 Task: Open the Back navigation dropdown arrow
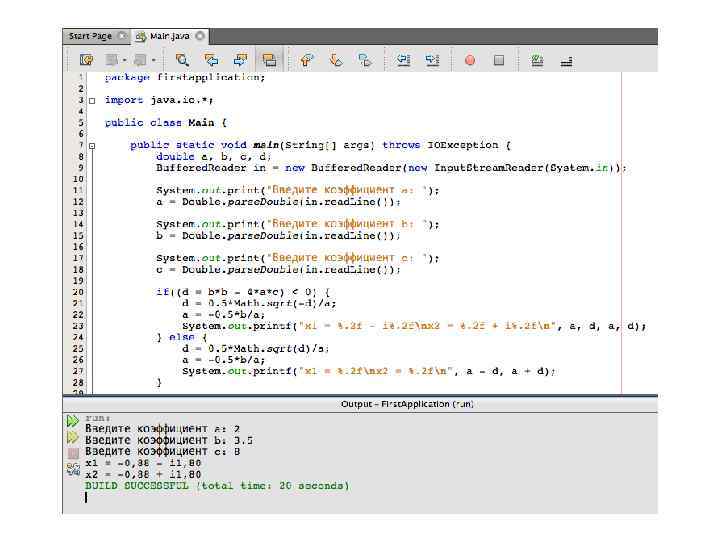[125, 60]
